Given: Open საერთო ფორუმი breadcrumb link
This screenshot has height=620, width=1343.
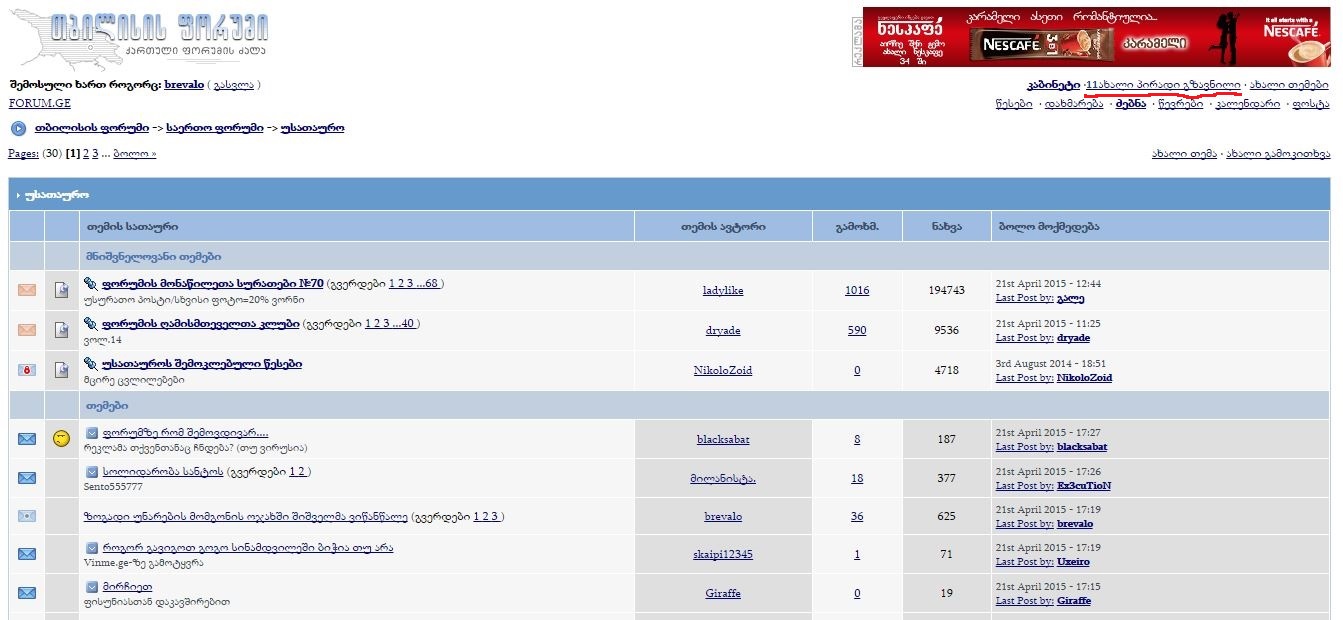Looking at the screenshot, I should [215, 128].
